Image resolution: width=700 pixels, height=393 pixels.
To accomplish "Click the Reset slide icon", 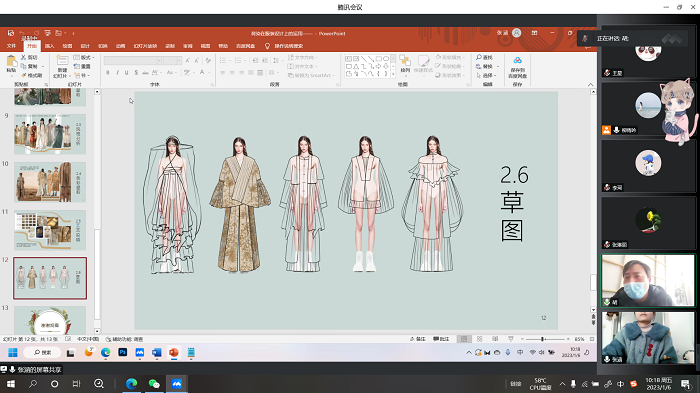I will [x=76, y=66].
